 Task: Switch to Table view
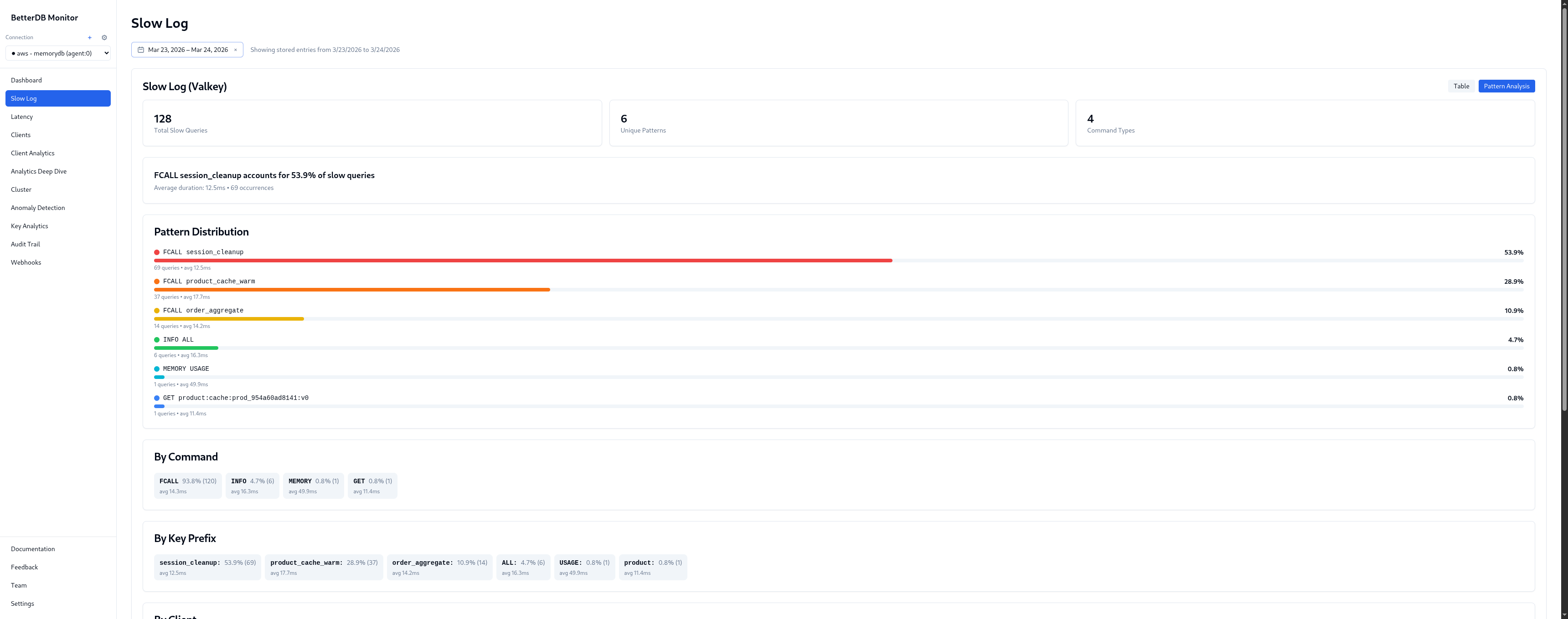point(1461,87)
